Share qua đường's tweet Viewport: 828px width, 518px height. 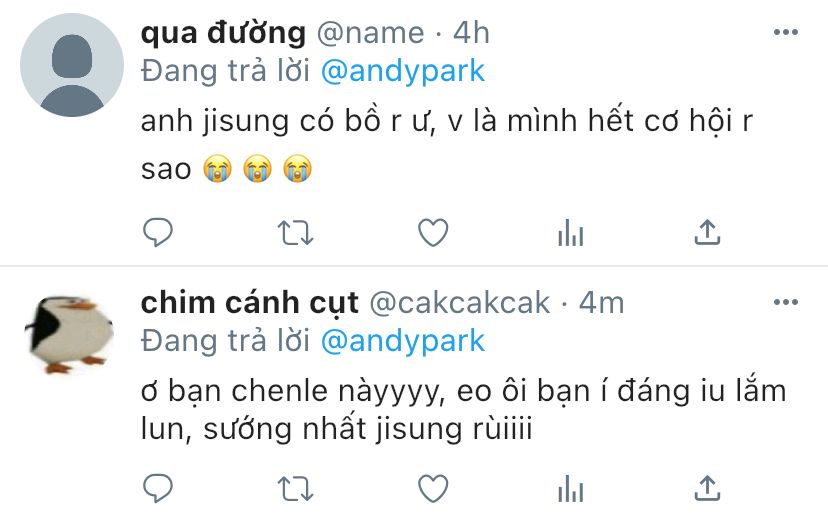click(x=707, y=232)
